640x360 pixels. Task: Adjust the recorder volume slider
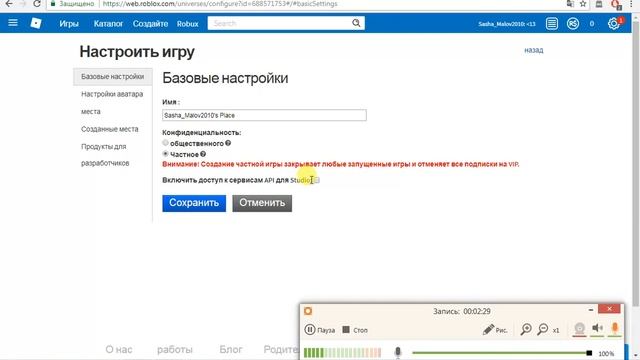(x=502, y=353)
